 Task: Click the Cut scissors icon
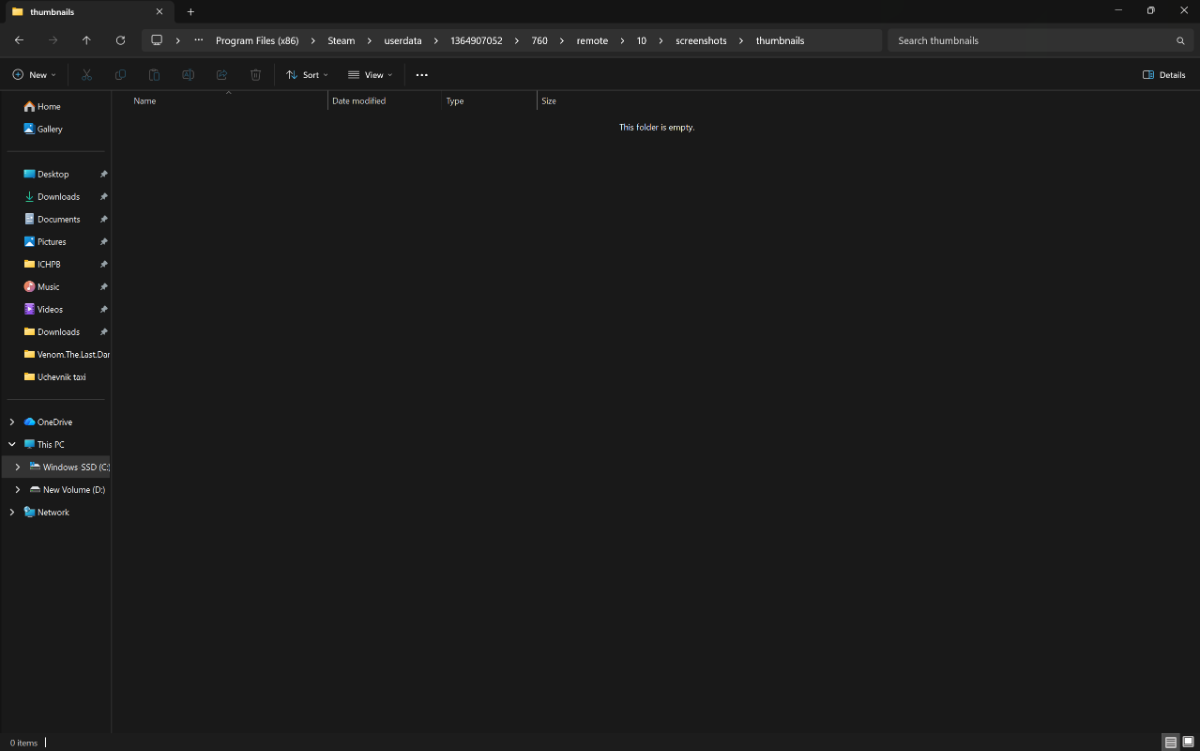(87, 75)
